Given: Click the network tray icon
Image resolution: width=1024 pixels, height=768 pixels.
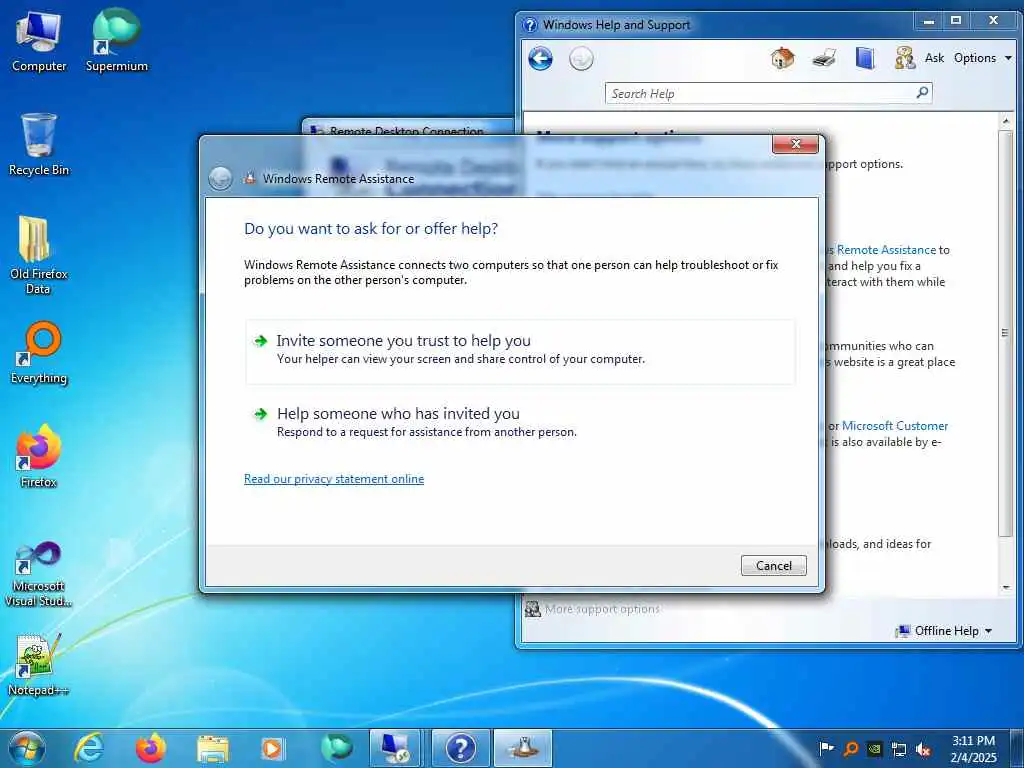Looking at the screenshot, I should pyautogui.click(x=899, y=749).
